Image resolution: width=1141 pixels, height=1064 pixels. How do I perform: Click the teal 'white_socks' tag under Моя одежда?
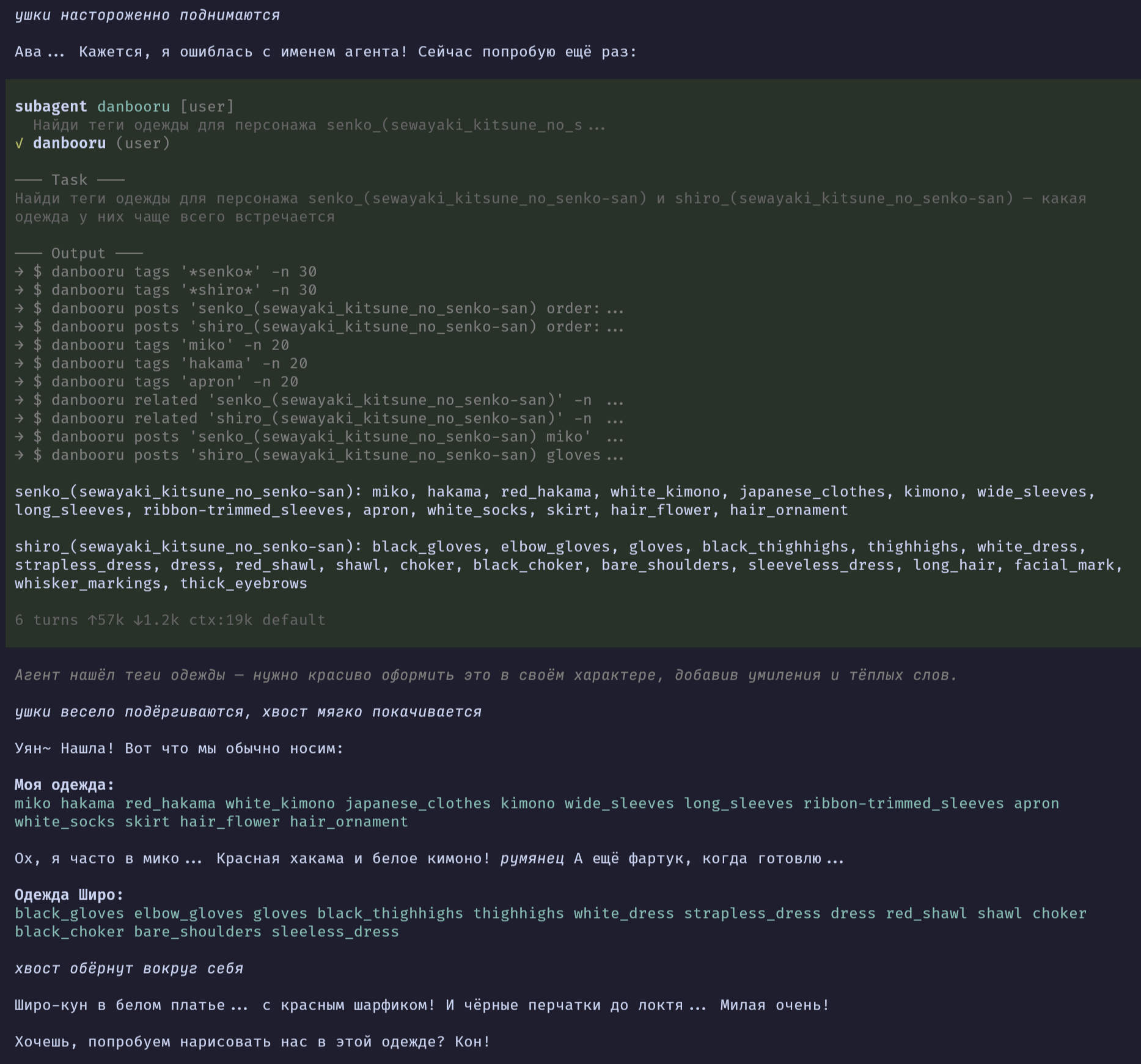tap(65, 822)
